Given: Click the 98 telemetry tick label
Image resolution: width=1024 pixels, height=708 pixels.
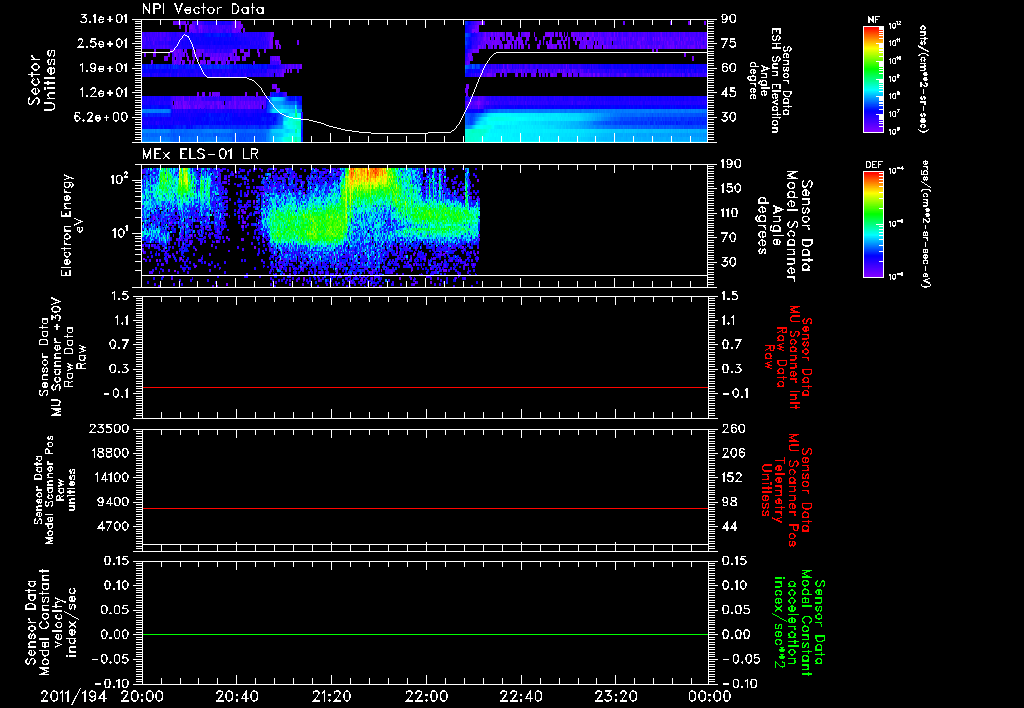Looking at the screenshot, I should tap(729, 502).
